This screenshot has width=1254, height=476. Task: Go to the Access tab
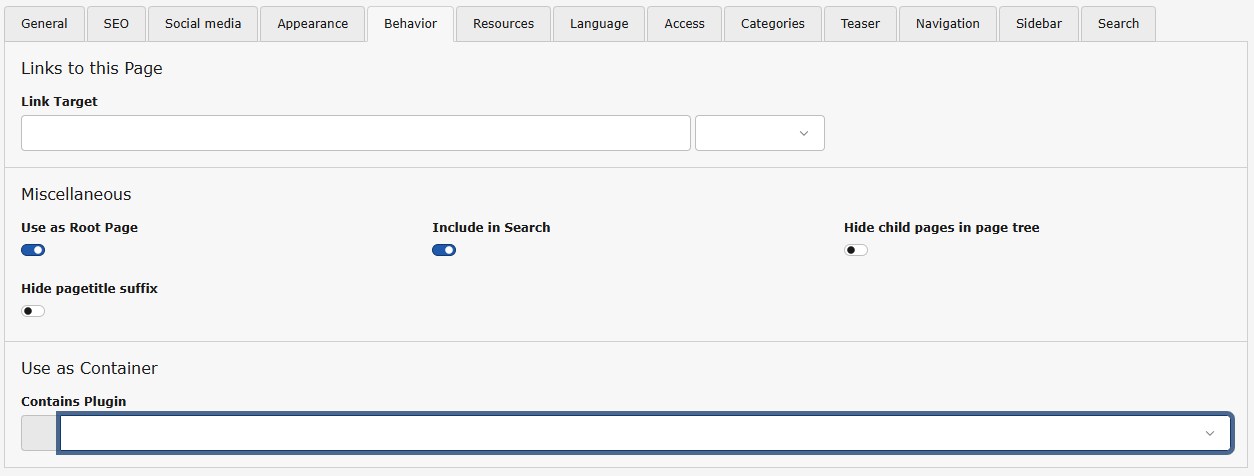[x=684, y=24]
